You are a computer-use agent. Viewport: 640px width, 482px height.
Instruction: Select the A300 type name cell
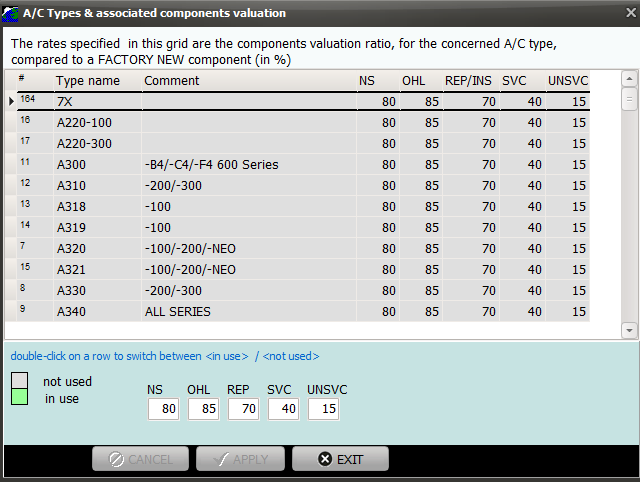tap(98, 164)
